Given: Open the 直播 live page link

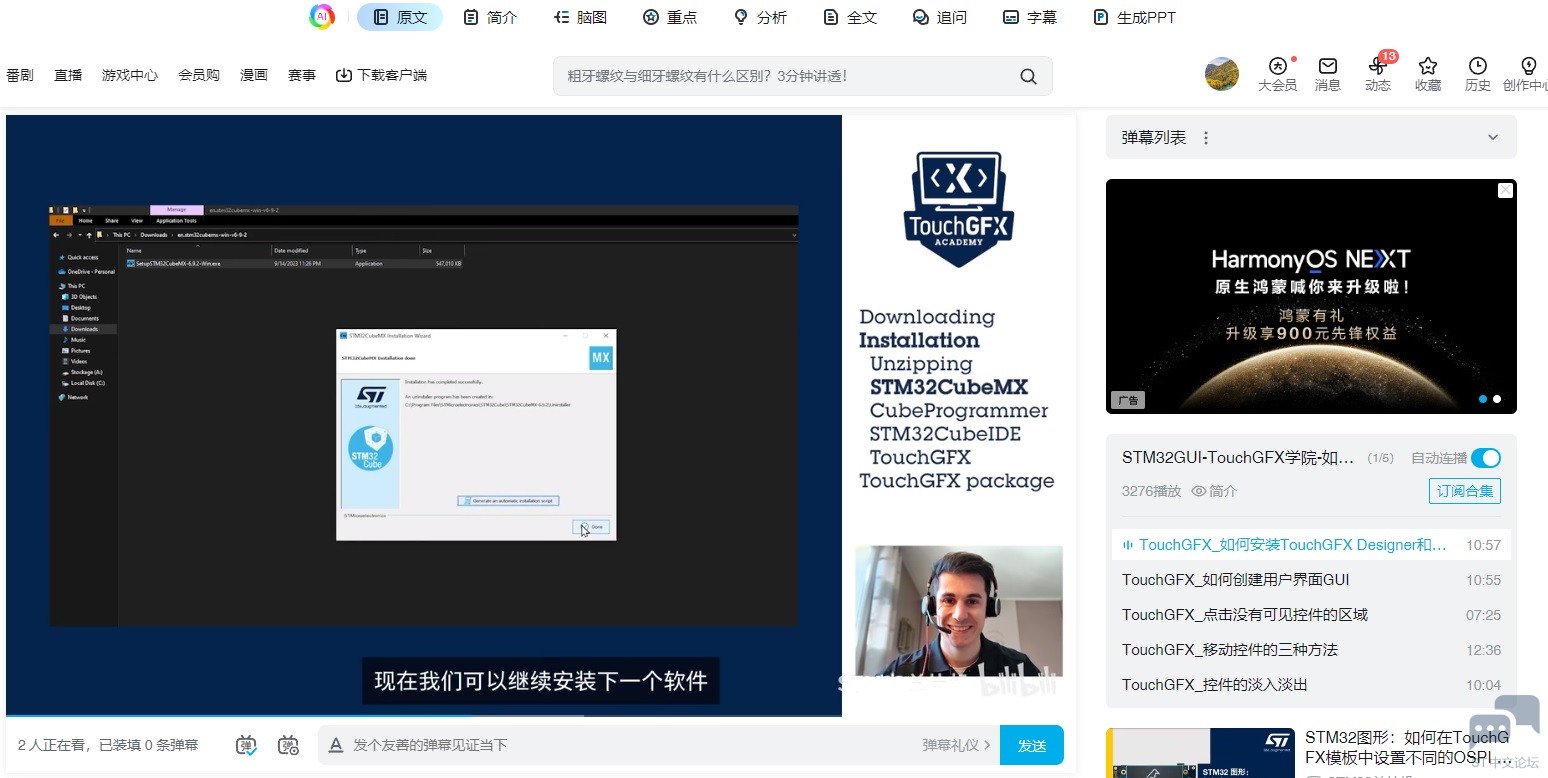Looking at the screenshot, I should click(x=68, y=75).
